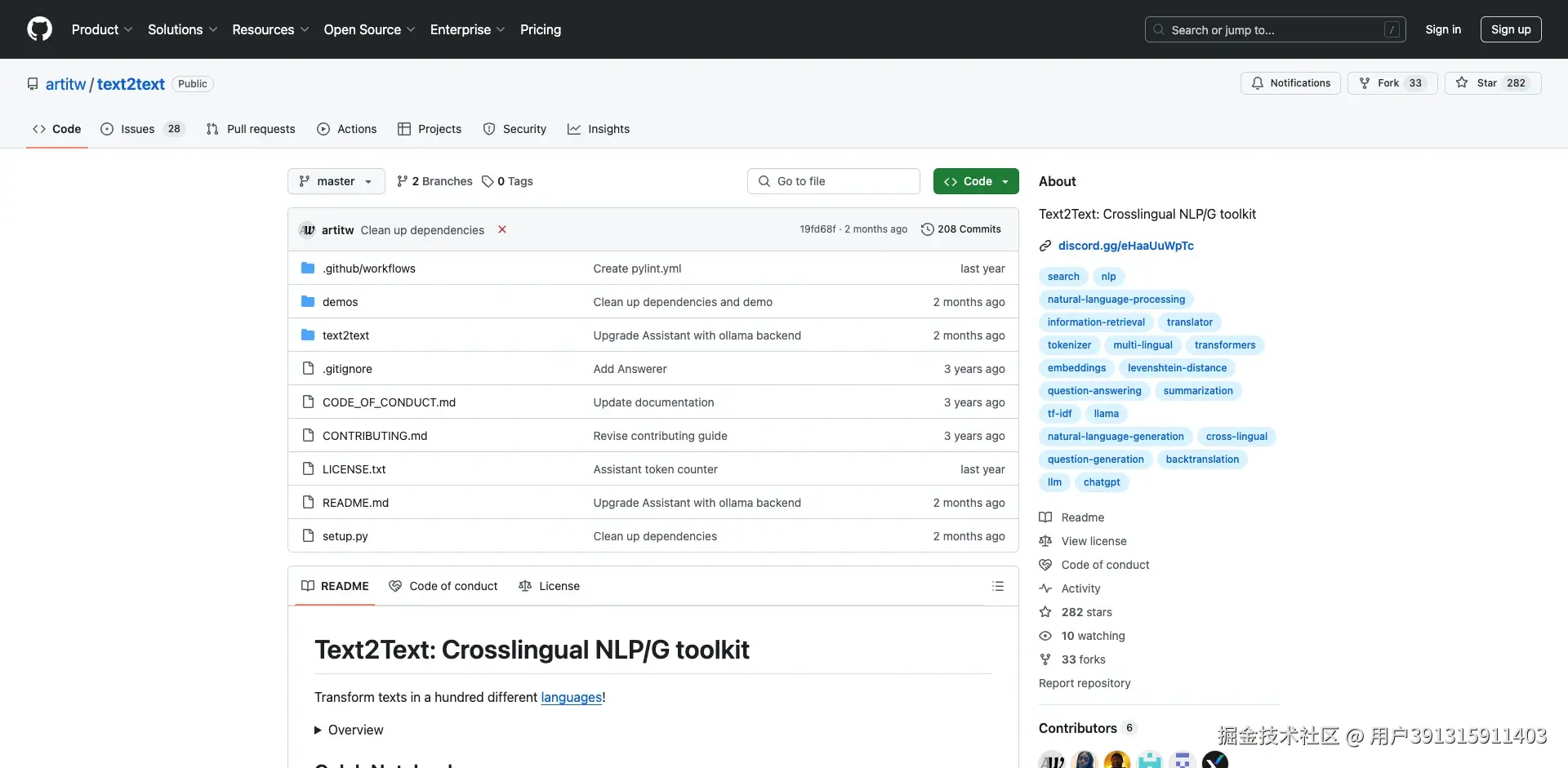Click the scale icon next to View license
The width and height of the screenshot is (1568, 768).
coord(1045,541)
